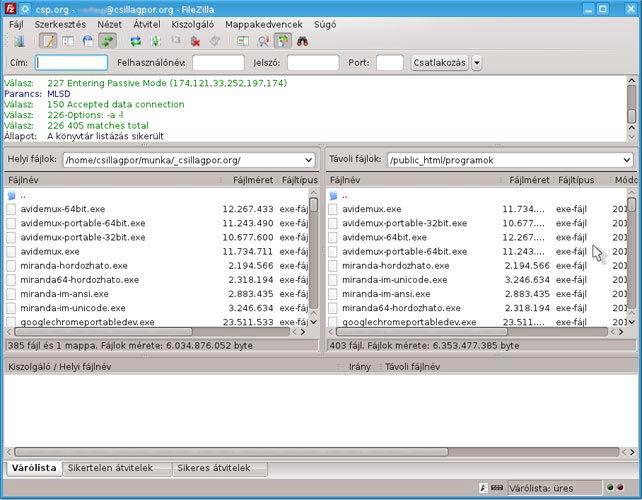Screen dimensions: 642x500
Task: Toggle the local directory tree icon
Action: [68, 41]
